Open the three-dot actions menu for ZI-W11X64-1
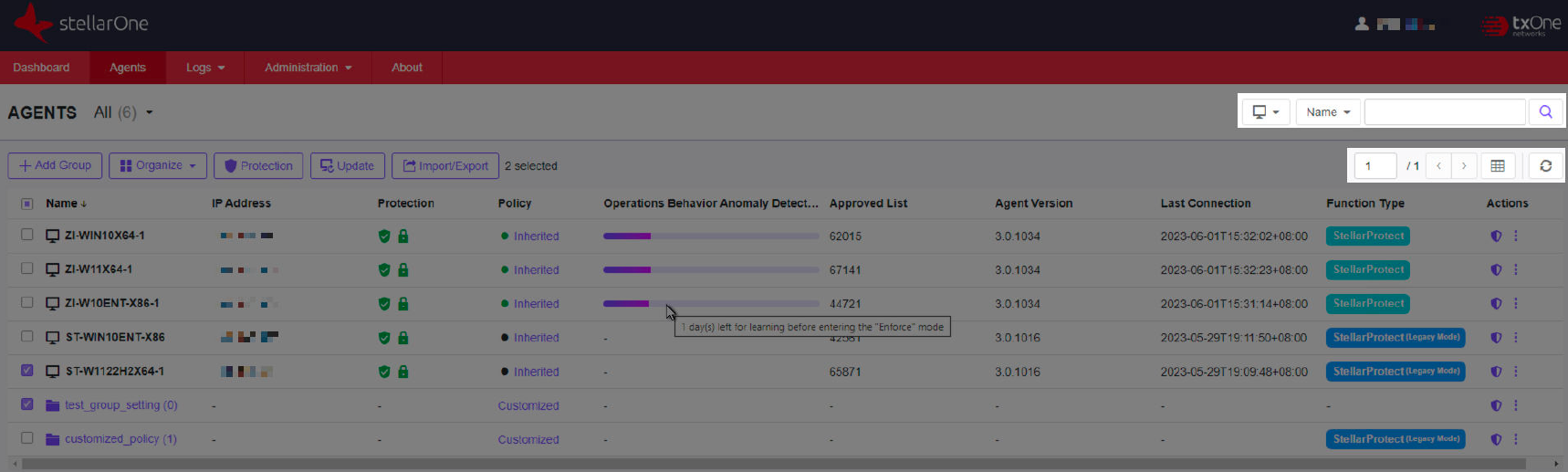The height and width of the screenshot is (472, 1568). tap(1516, 269)
